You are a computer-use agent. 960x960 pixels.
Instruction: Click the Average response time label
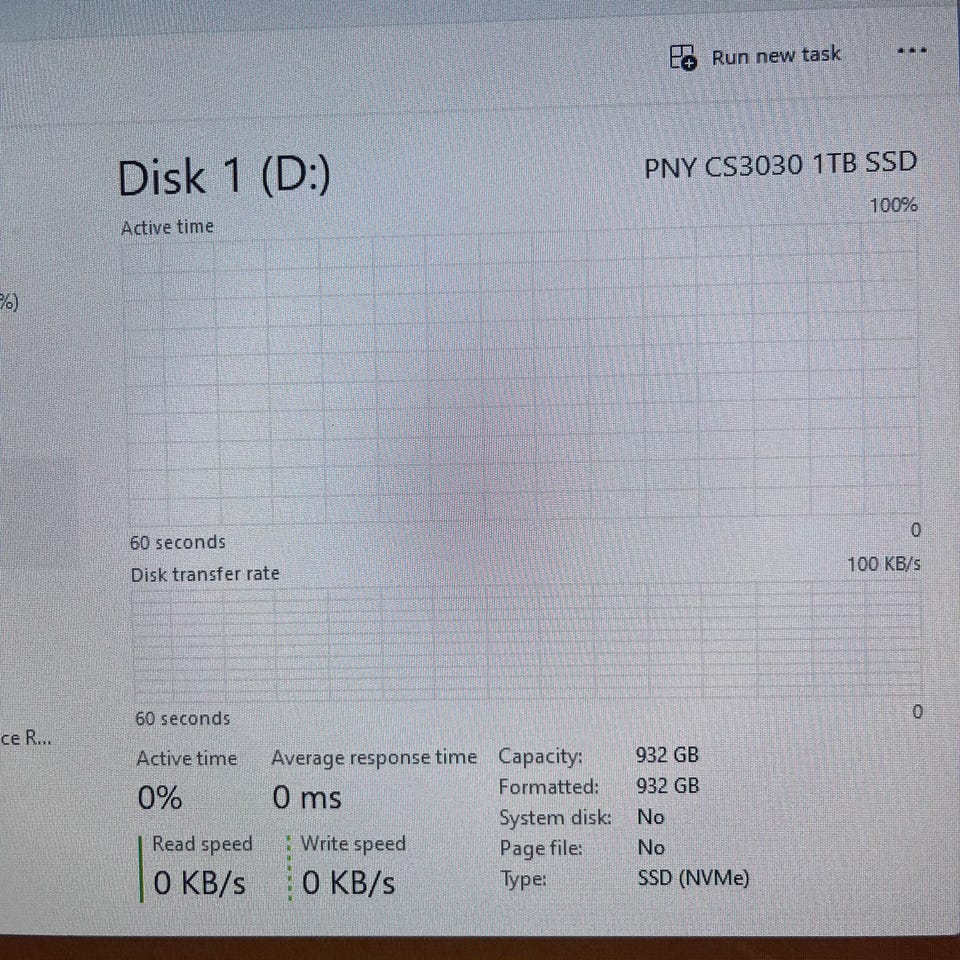tap(374, 757)
